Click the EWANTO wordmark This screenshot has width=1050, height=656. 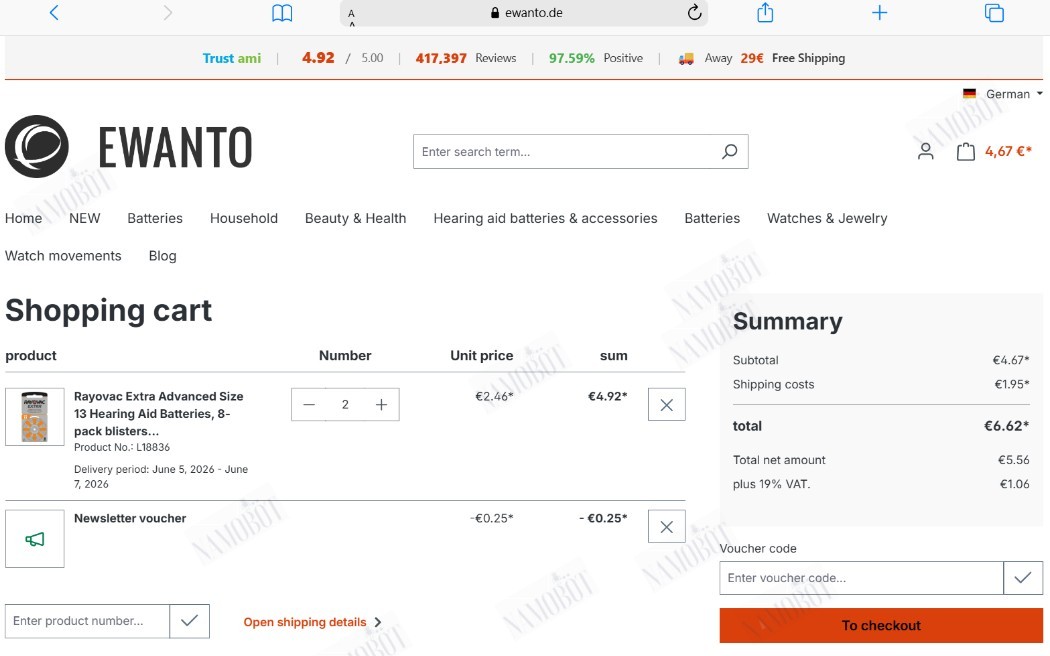(x=175, y=147)
